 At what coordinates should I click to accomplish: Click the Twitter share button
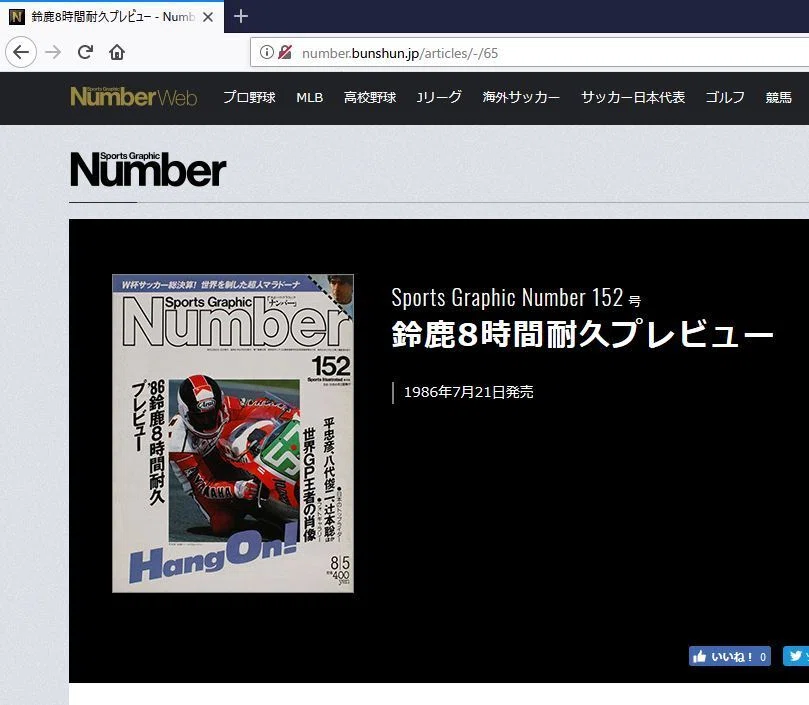pos(796,656)
